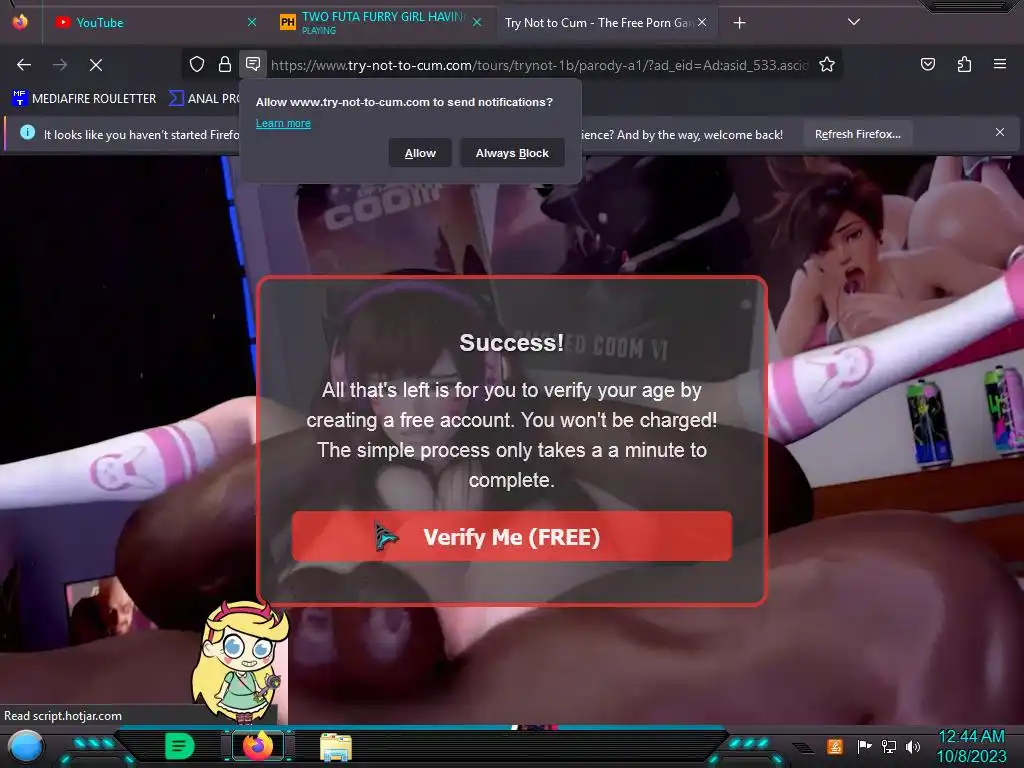Viewport: 1024px width, 768px height.
Task: Save page to Pocket
Action: (x=927, y=64)
